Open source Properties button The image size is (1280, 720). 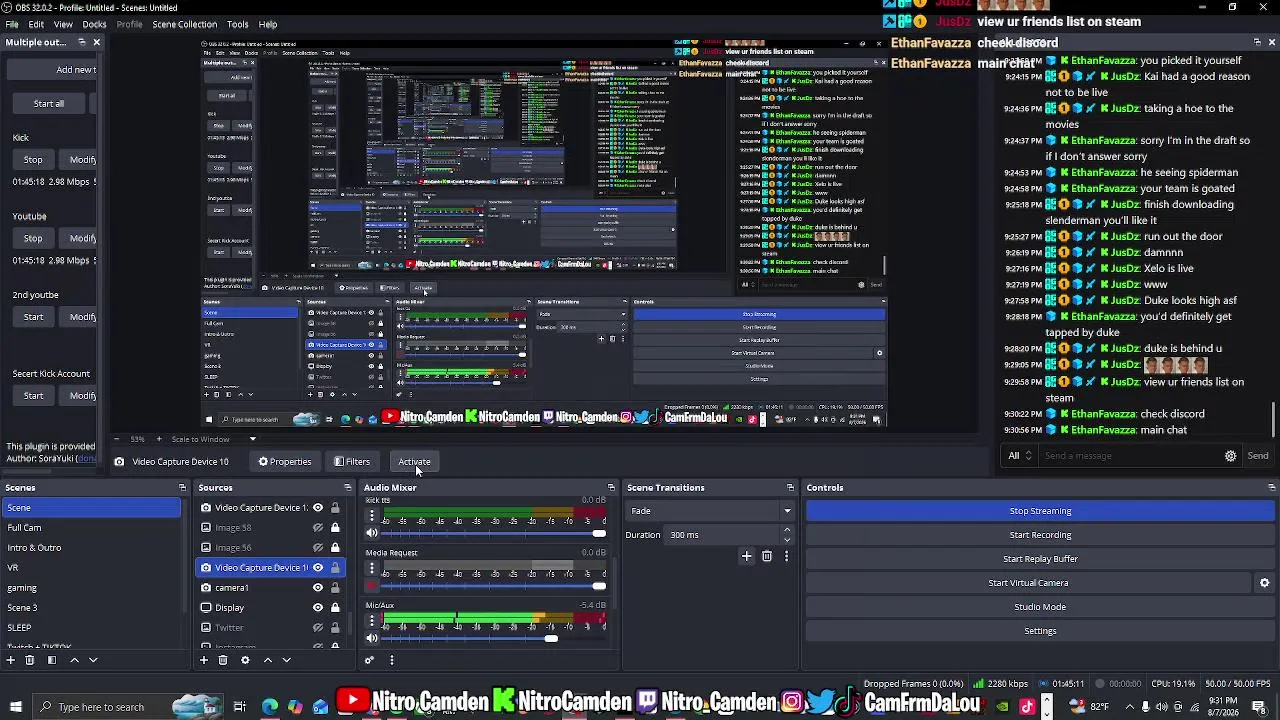285,462
